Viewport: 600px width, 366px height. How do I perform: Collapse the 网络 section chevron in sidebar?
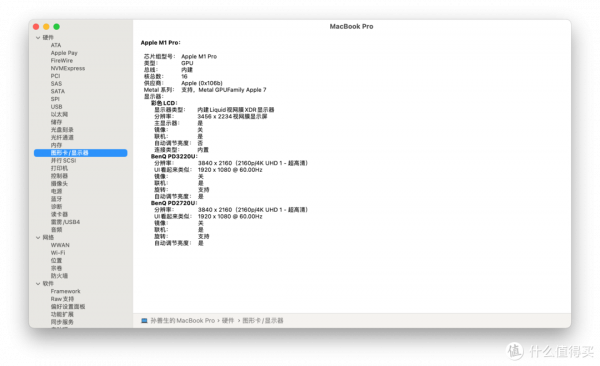point(38,237)
